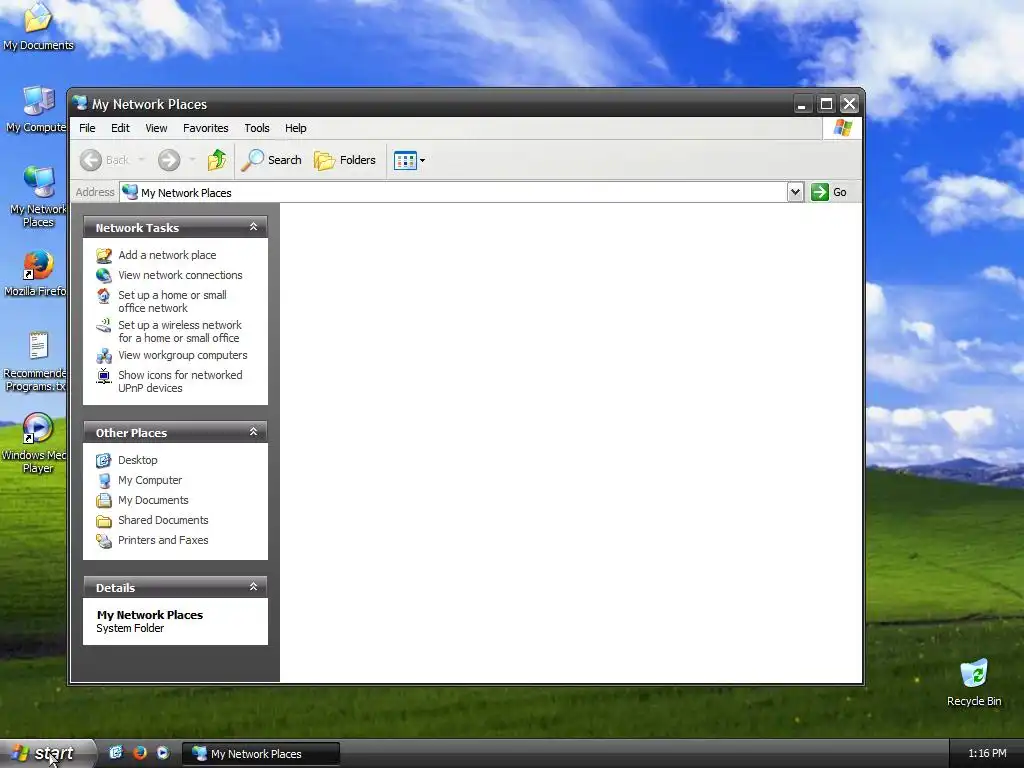Click the workgroup computers icon
The width and height of the screenshot is (1024, 768).
(104, 356)
